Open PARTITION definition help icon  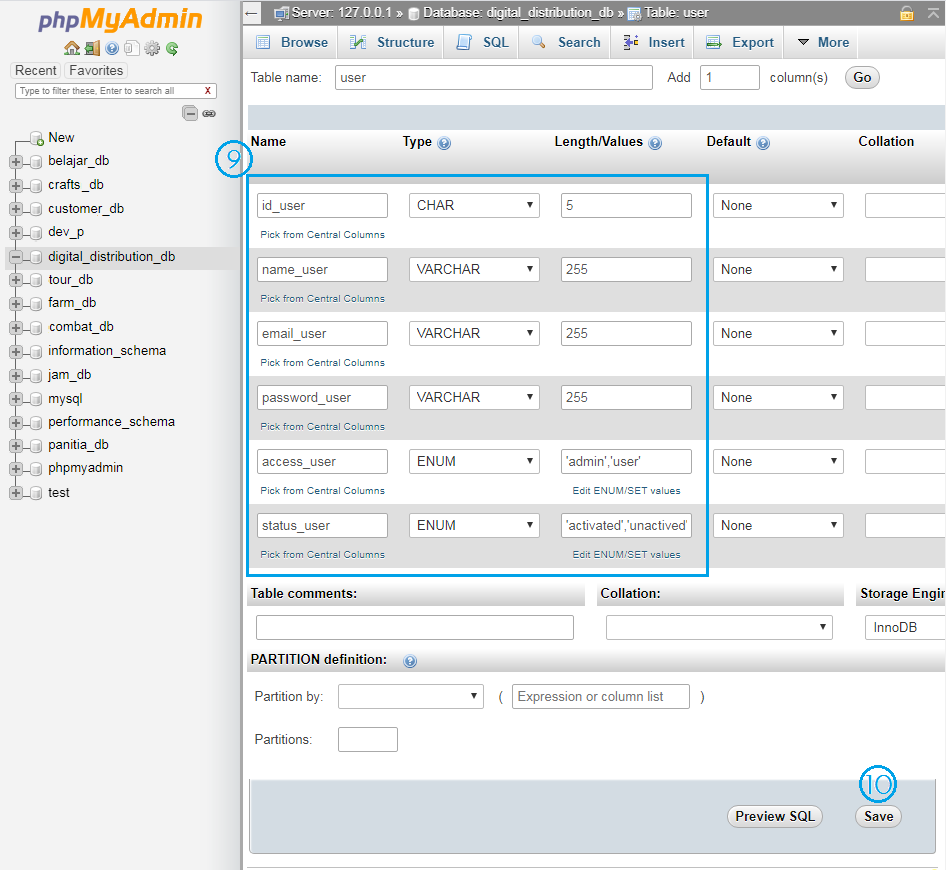[x=410, y=661]
